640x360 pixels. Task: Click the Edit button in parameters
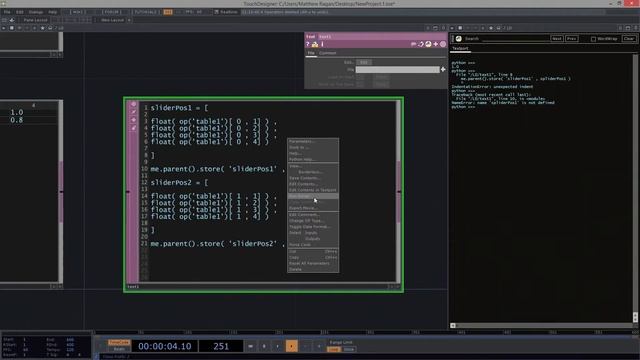[x=364, y=62]
